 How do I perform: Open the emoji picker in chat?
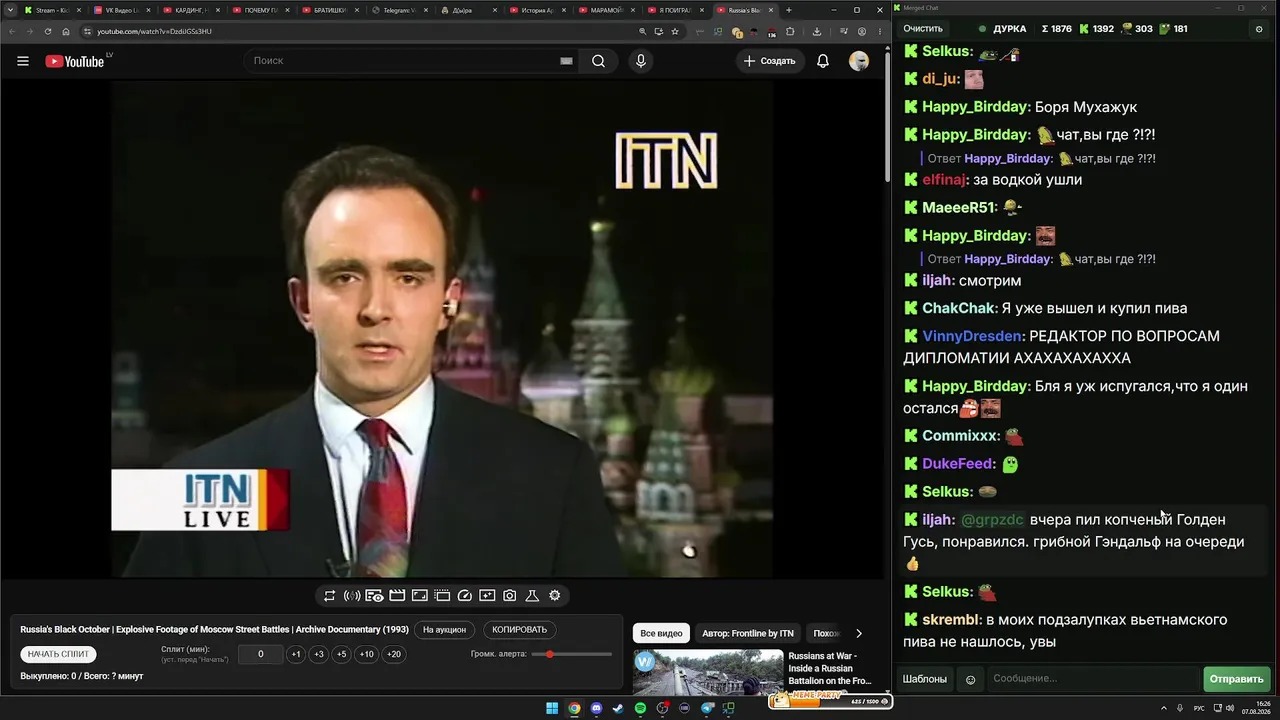[970, 680]
